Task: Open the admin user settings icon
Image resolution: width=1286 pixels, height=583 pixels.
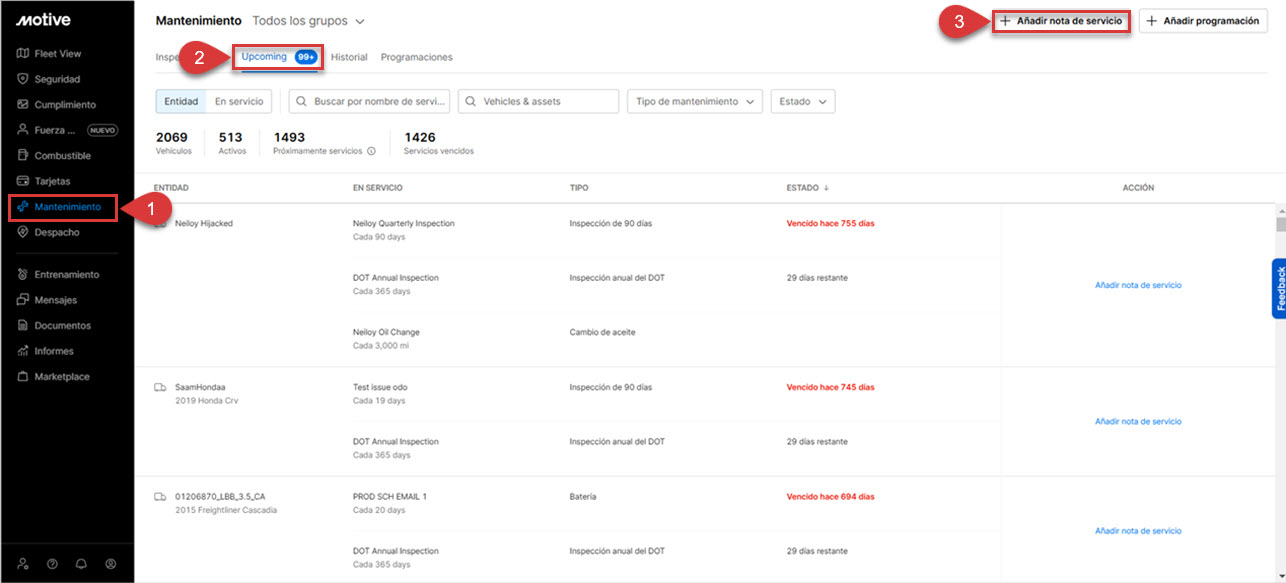Action: tap(23, 564)
